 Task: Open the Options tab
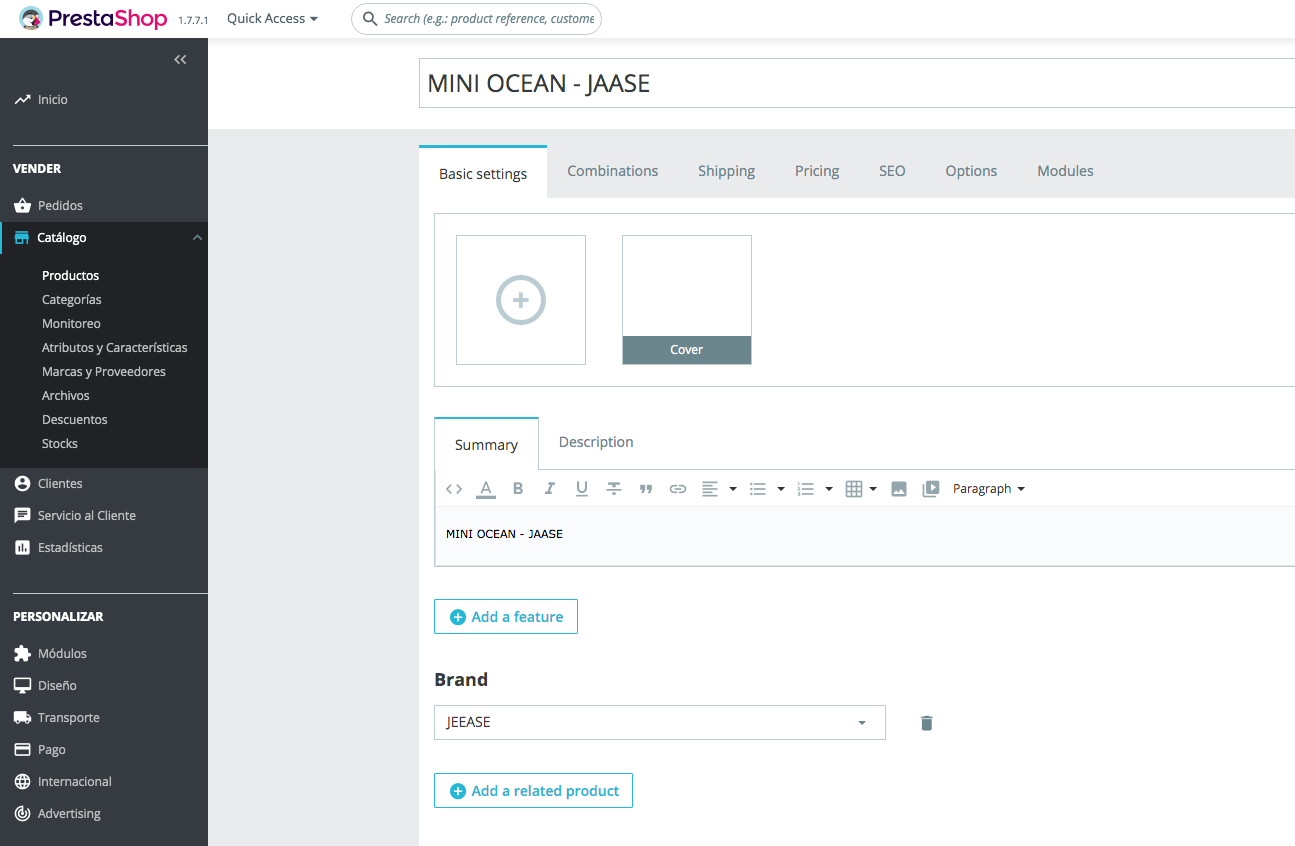971,171
